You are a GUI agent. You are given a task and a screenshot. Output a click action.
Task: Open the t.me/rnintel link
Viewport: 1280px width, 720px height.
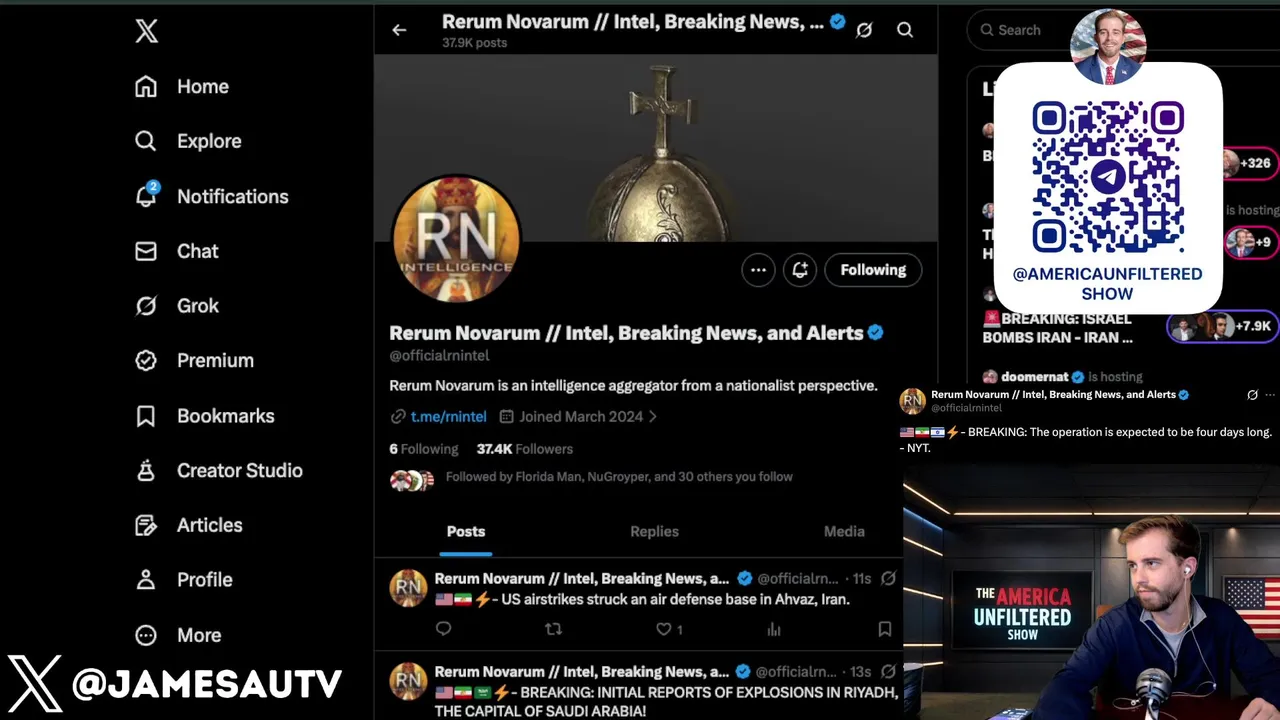click(448, 417)
